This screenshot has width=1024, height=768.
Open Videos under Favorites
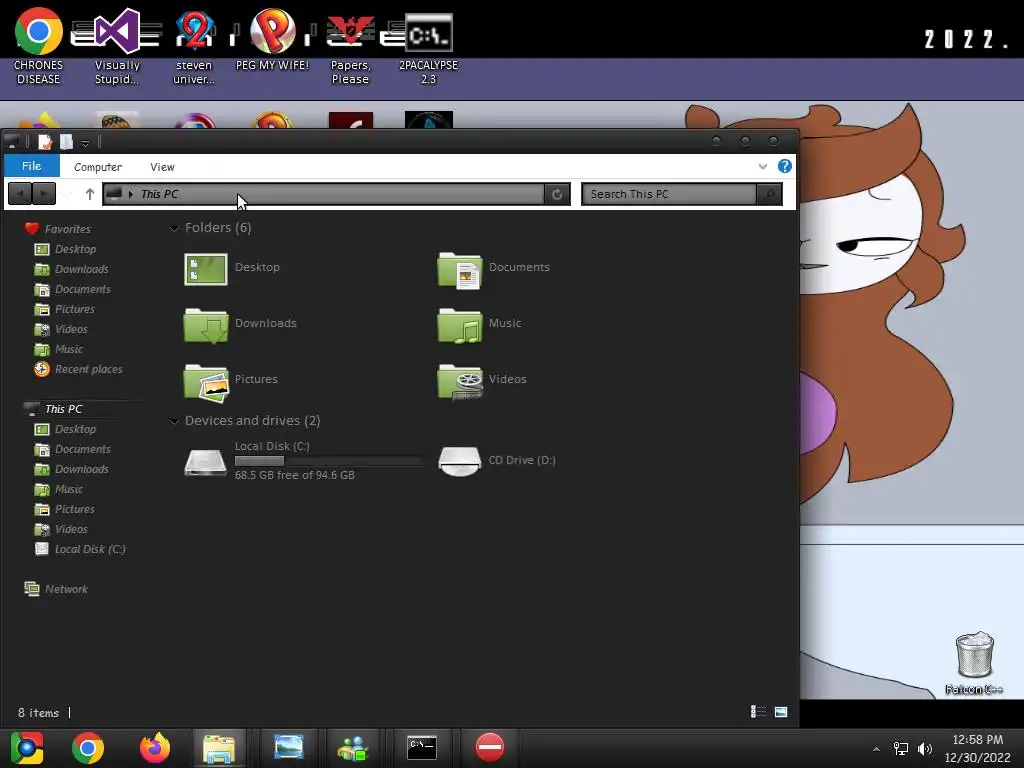(x=71, y=329)
